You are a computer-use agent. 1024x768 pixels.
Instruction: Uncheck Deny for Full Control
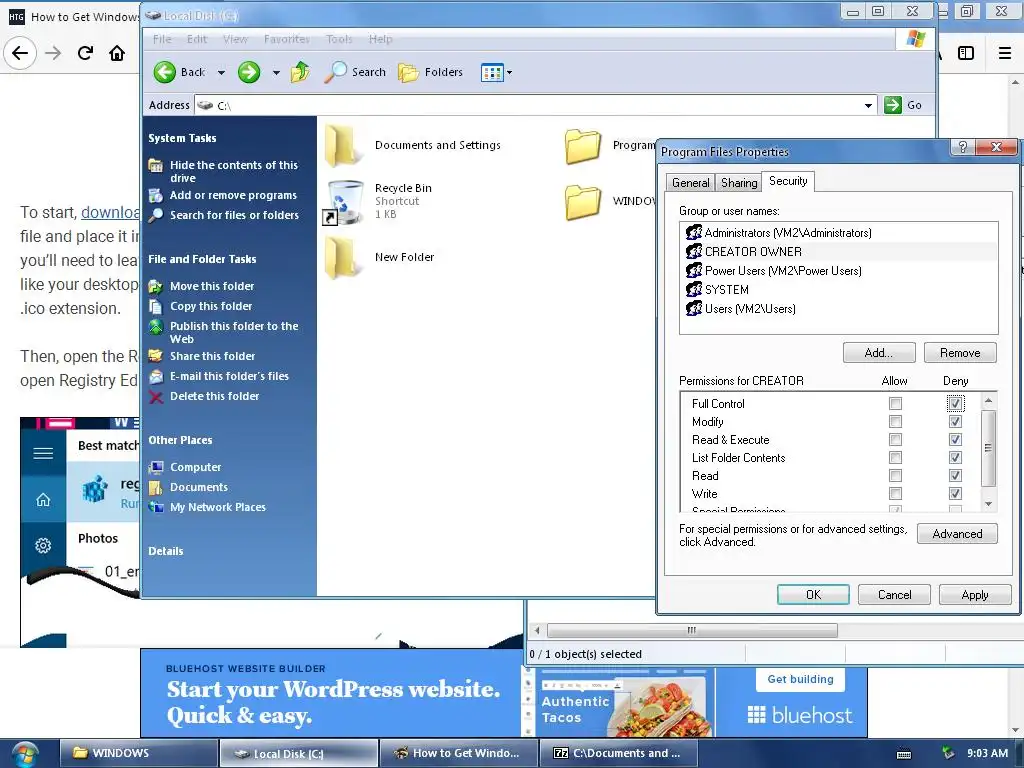point(955,404)
